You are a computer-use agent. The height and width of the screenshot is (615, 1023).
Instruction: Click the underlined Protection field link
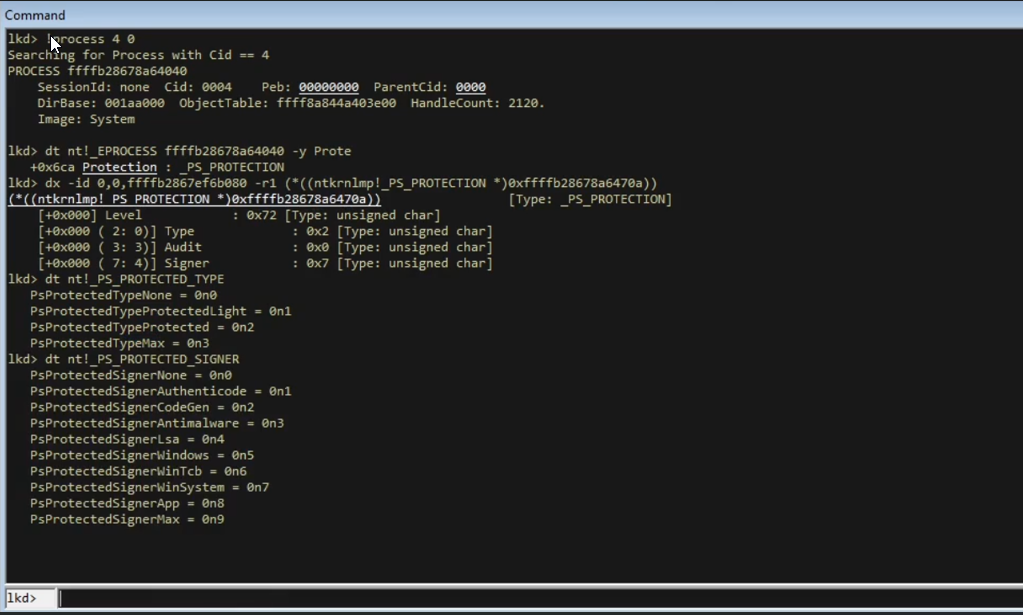119,167
